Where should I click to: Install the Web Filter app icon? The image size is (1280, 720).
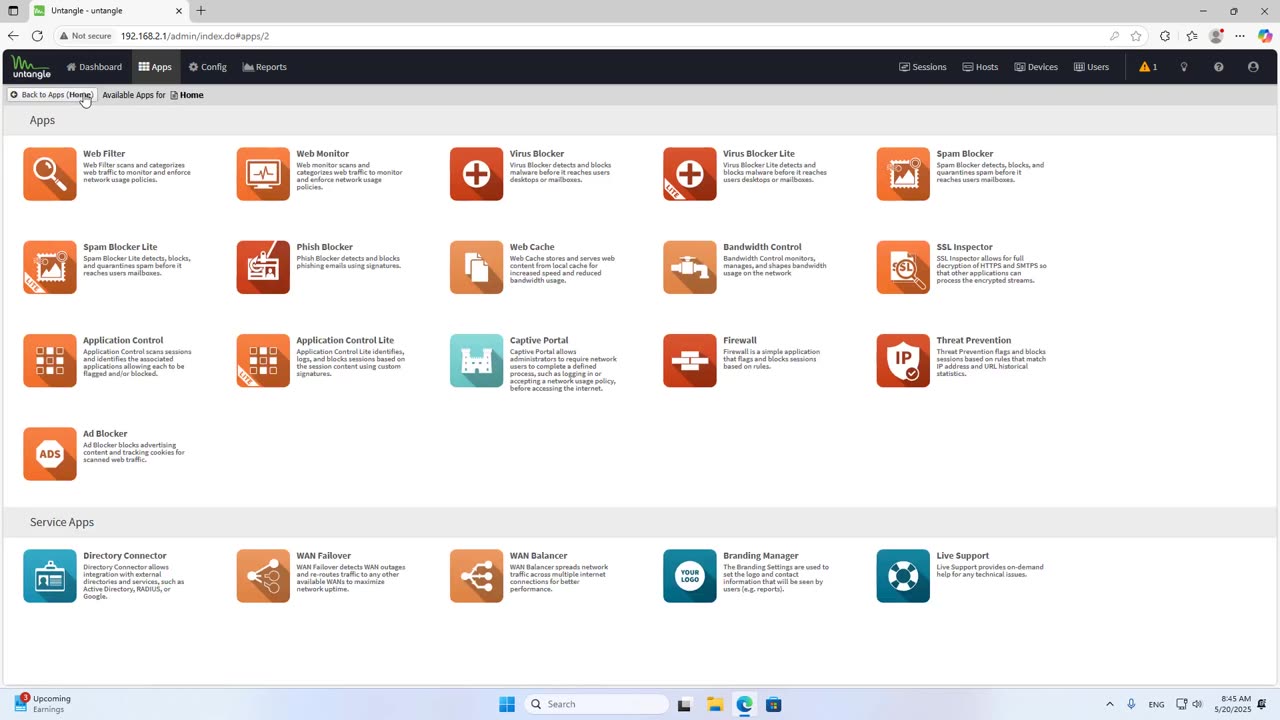(50, 174)
